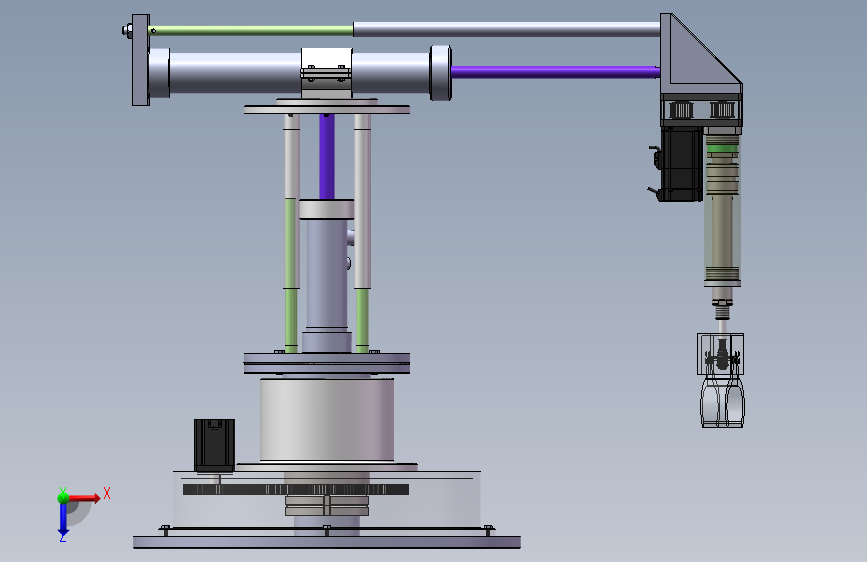Select the transparent spindle sleeve above the gripper

[x=722, y=210]
